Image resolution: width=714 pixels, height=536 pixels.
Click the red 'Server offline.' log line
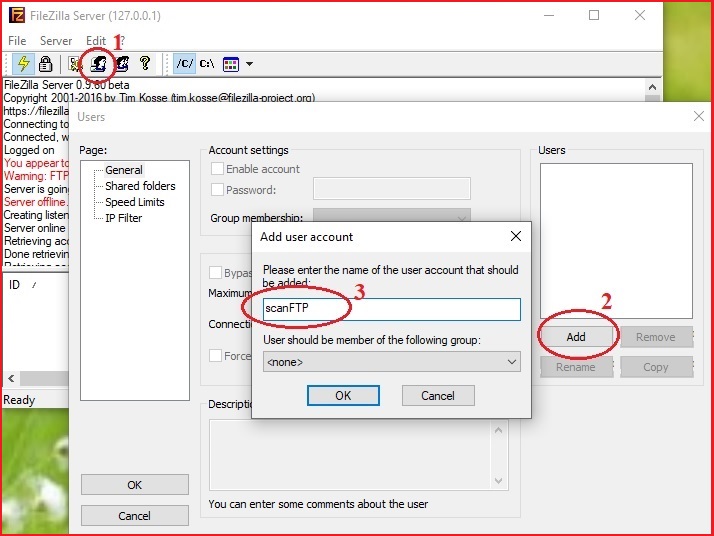click(36, 202)
